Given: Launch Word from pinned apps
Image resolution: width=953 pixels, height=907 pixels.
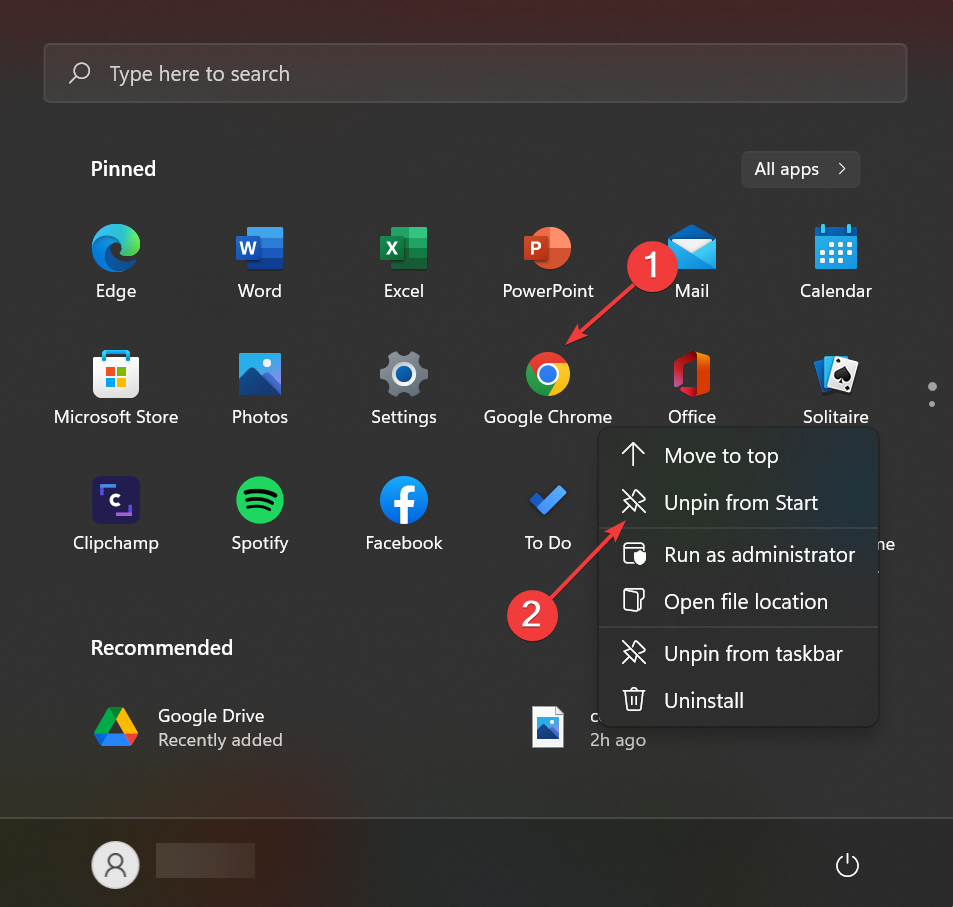Looking at the screenshot, I should (x=260, y=248).
